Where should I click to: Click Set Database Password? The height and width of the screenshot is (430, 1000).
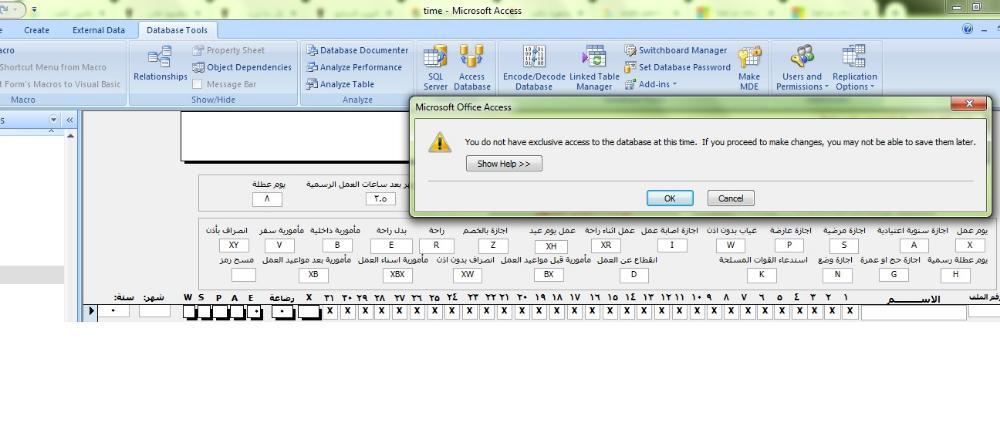(x=677, y=67)
